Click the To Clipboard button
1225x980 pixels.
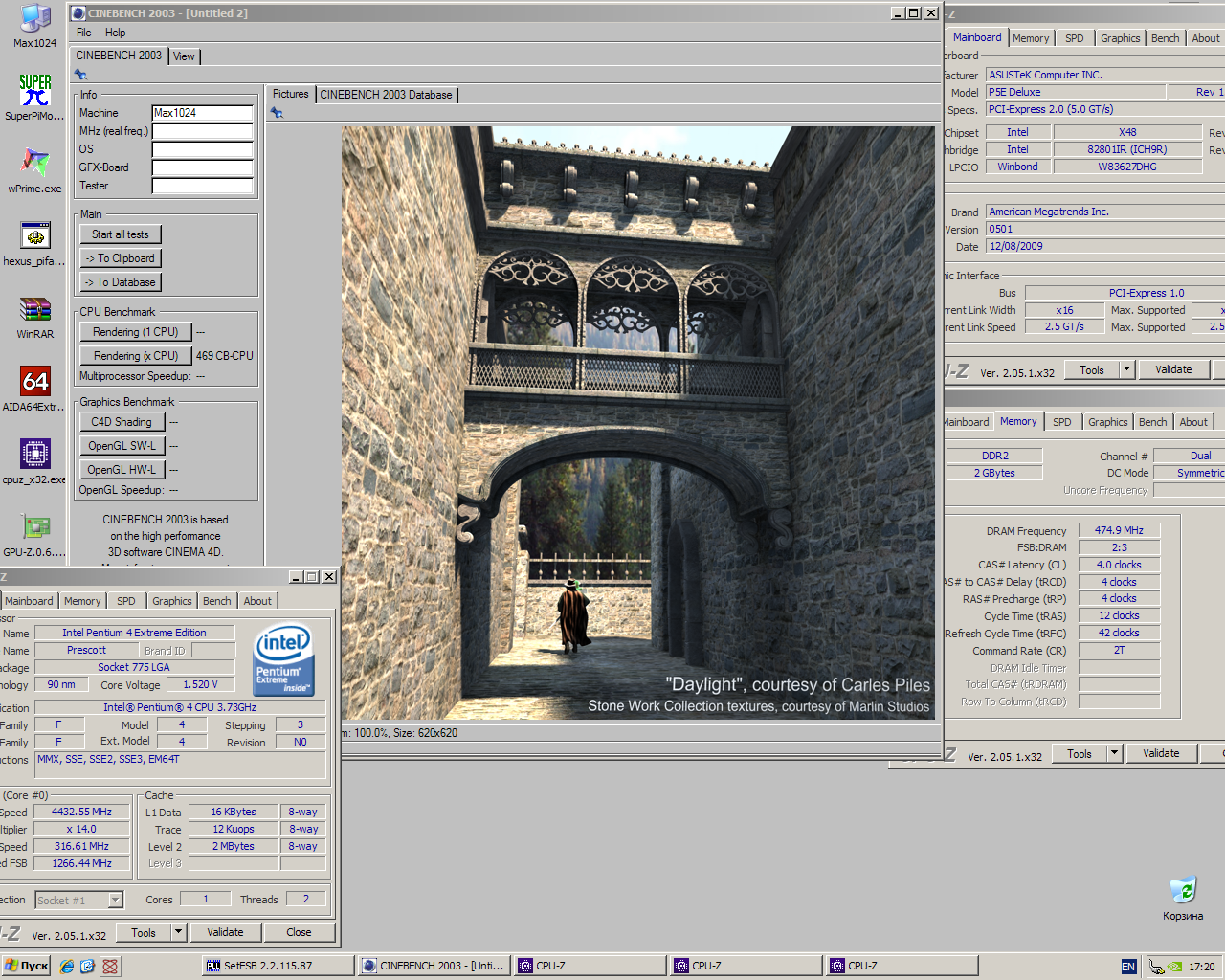coord(121,258)
